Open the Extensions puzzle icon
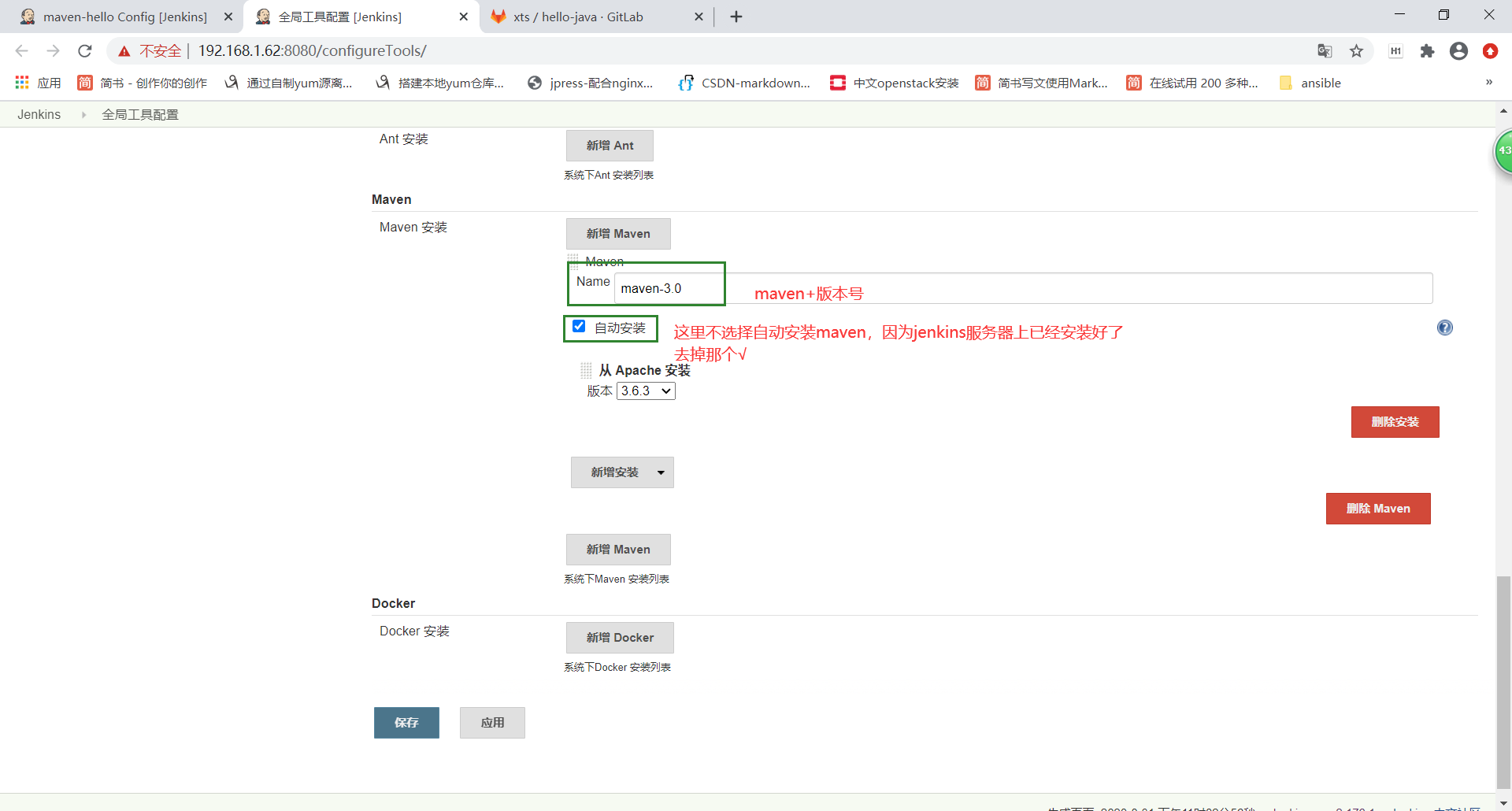This screenshot has height=811, width=1512. click(1427, 51)
